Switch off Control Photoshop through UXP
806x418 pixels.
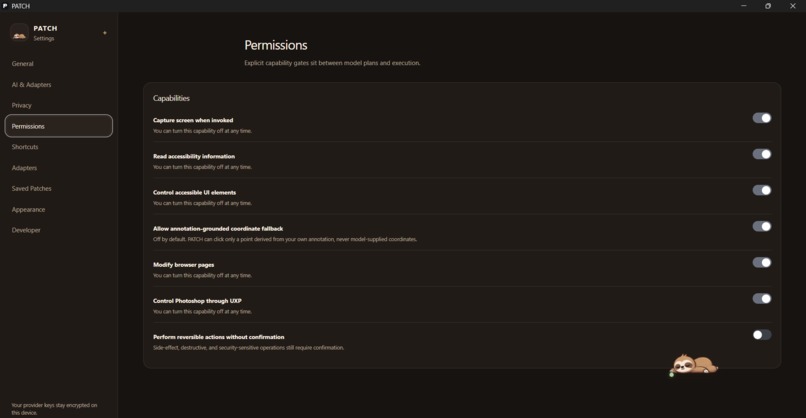point(762,298)
